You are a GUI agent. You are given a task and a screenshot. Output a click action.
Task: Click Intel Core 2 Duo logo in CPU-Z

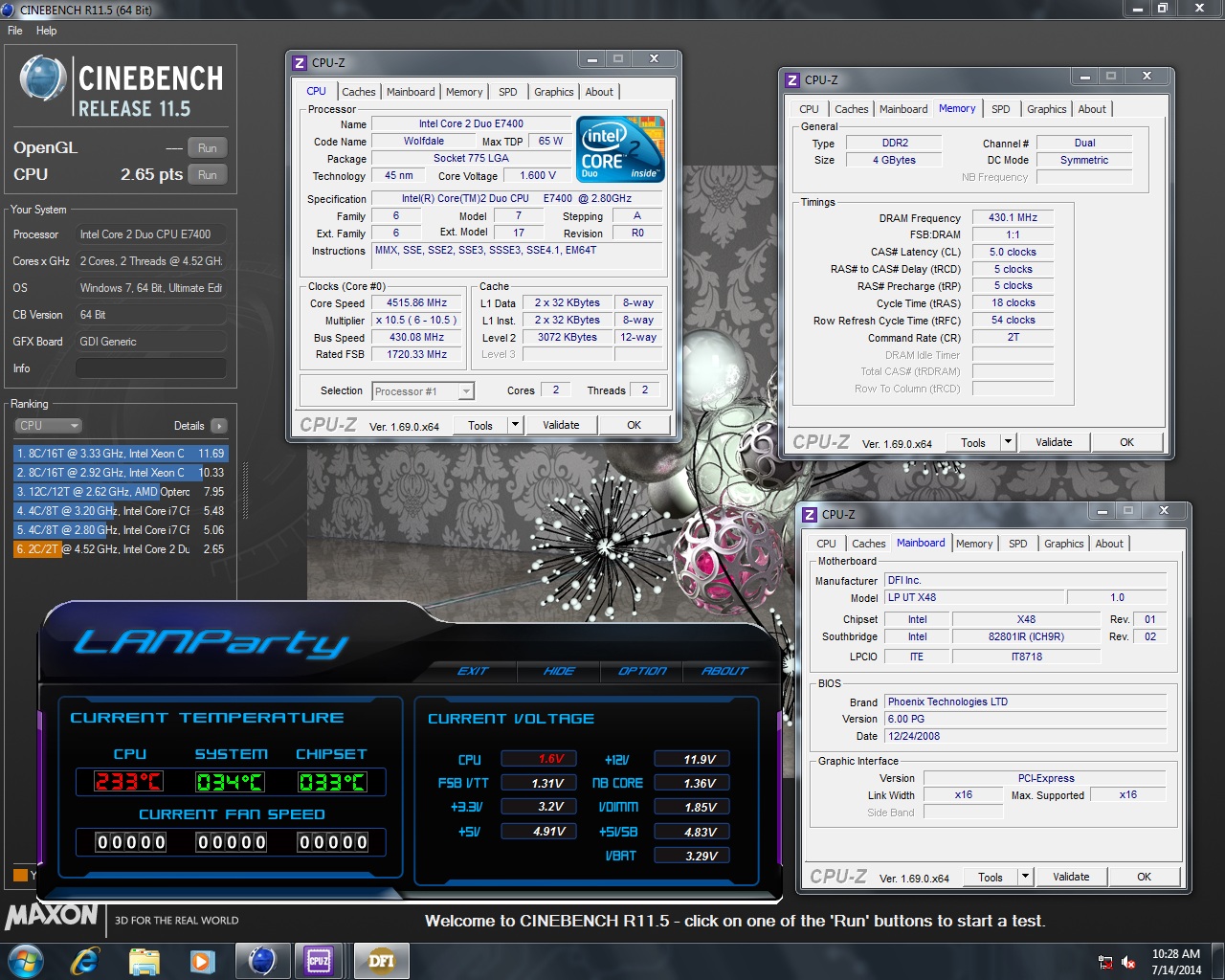click(x=621, y=149)
